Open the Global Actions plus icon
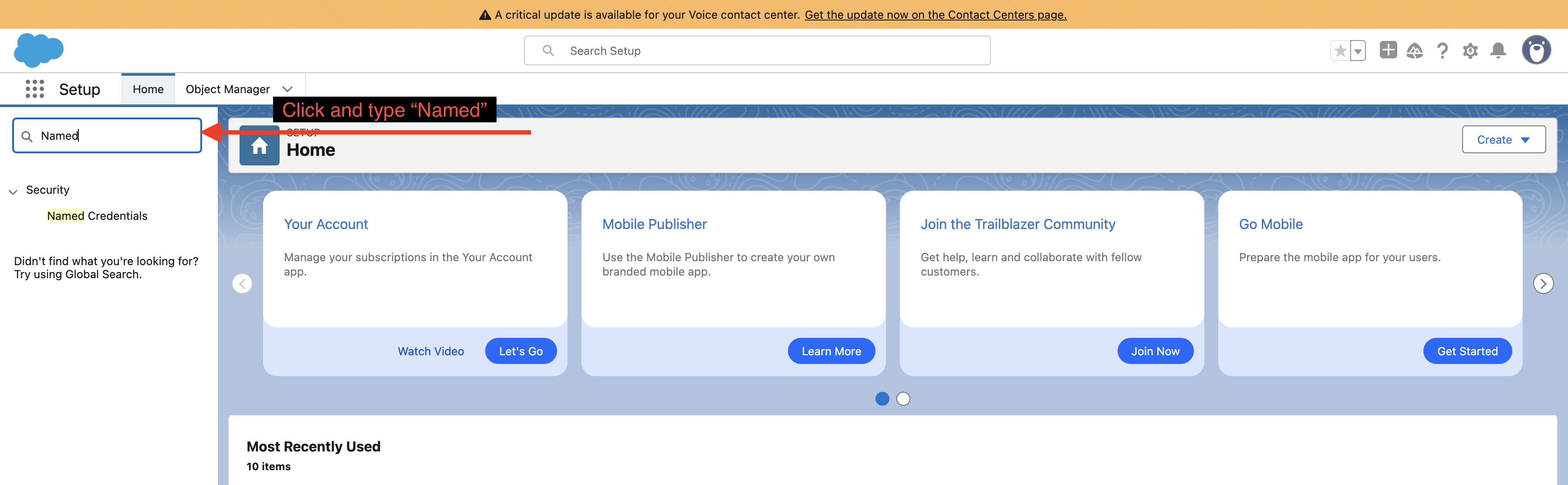1568x485 pixels. coord(1388,50)
